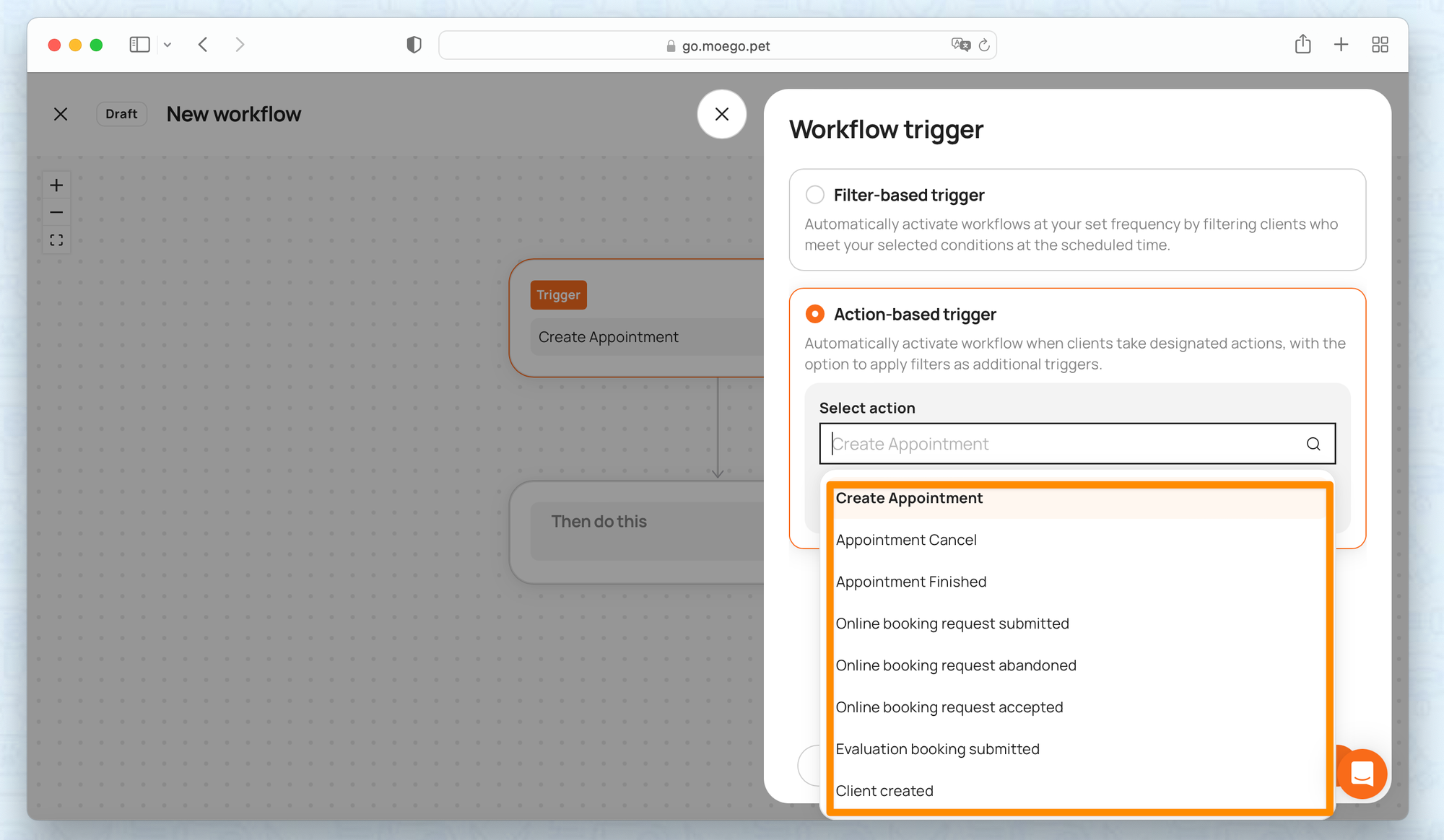Select Action-based trigger radio button
The image size is (1444, 840).
[814, 314]
